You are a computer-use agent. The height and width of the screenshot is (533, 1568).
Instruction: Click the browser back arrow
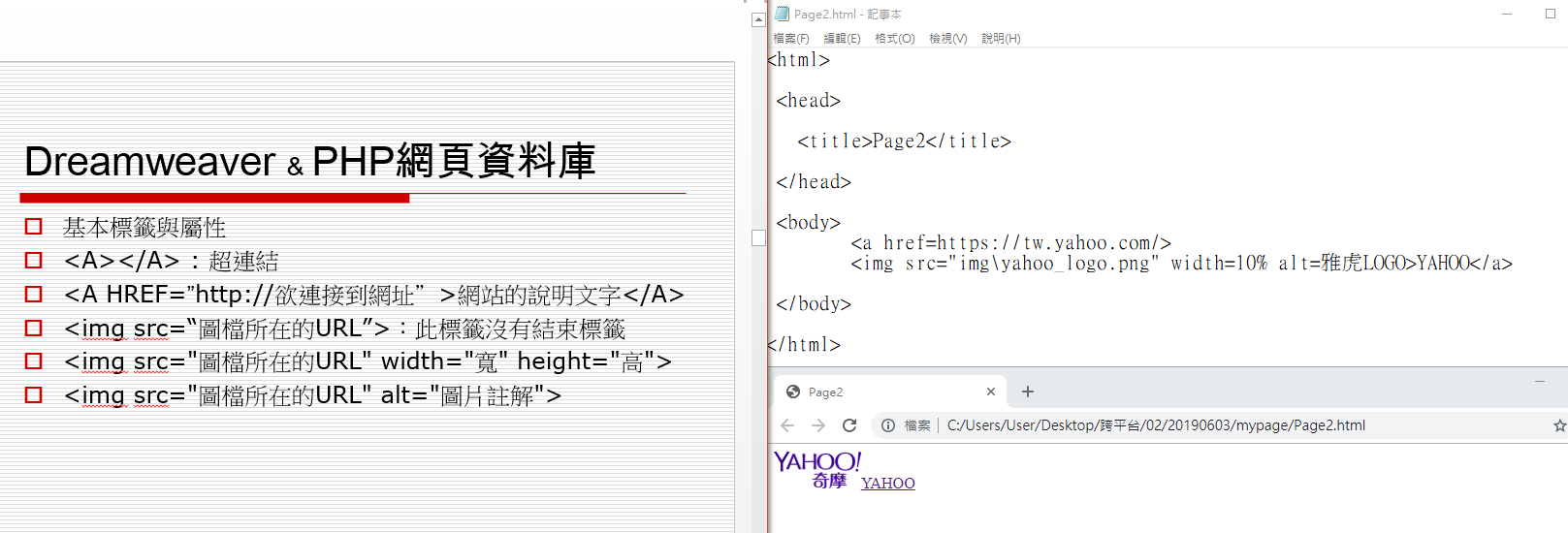click(x=787, y=425)
